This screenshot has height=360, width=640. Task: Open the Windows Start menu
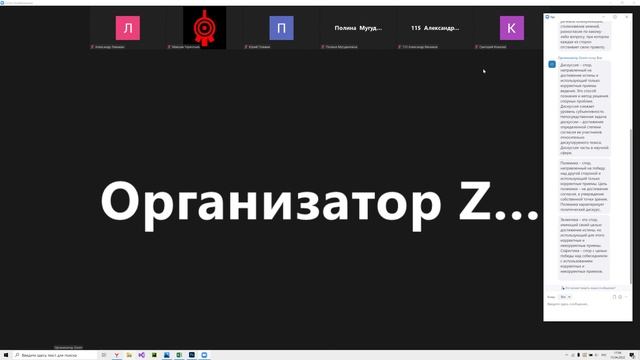tap(6, 355)
